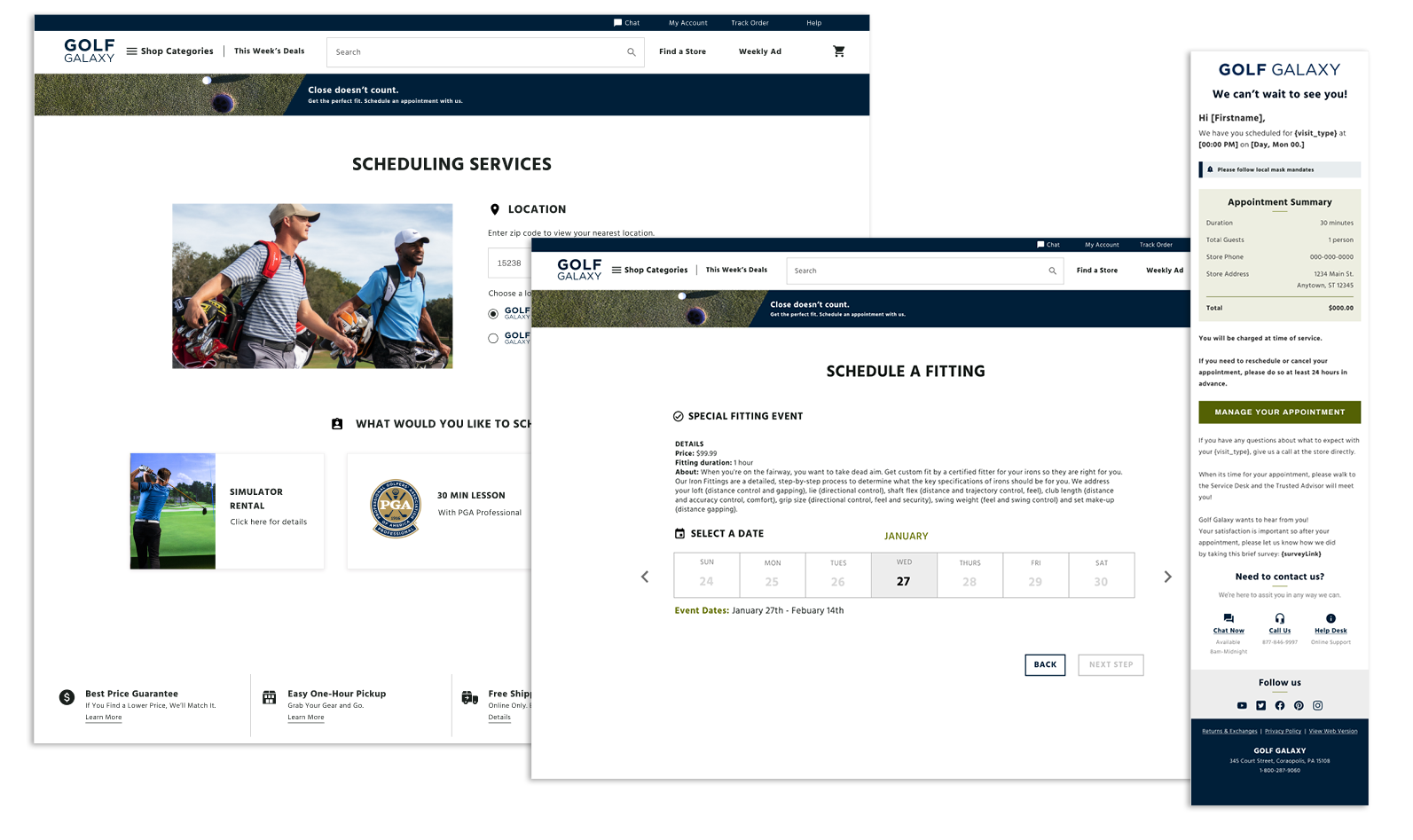1413x840 pixels.
Task: Open shopping cart in back window
Action: (x=839, y=51)
